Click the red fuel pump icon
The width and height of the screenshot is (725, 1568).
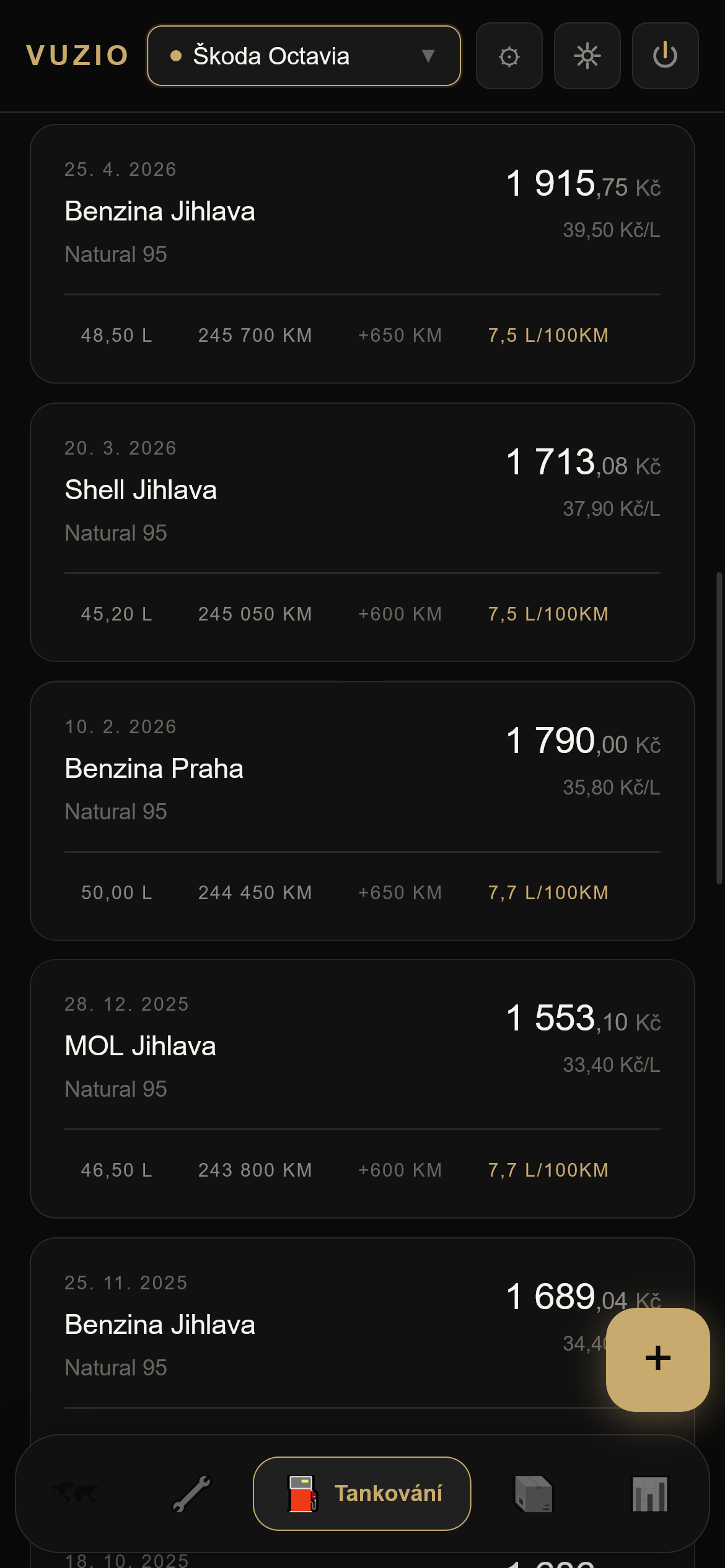pos(303,1494)
